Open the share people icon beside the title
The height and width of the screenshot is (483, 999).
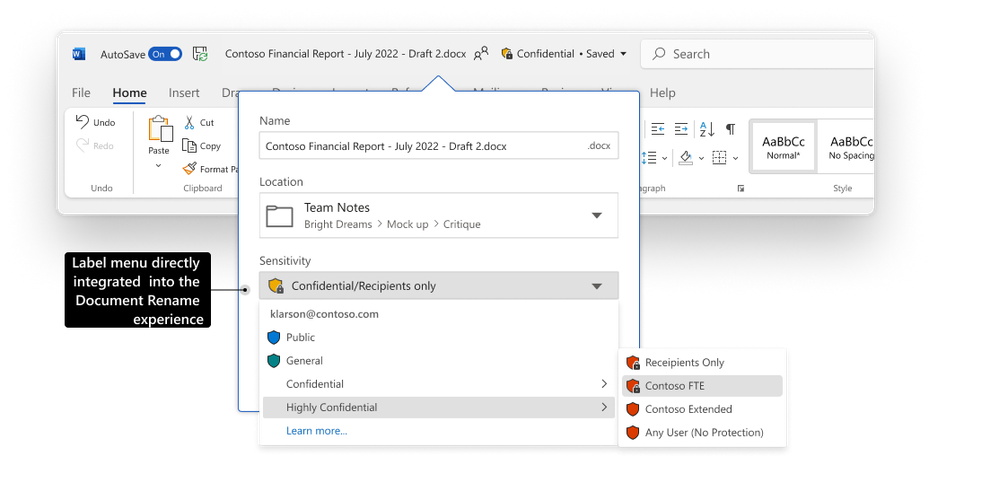[x=481, y=54]
